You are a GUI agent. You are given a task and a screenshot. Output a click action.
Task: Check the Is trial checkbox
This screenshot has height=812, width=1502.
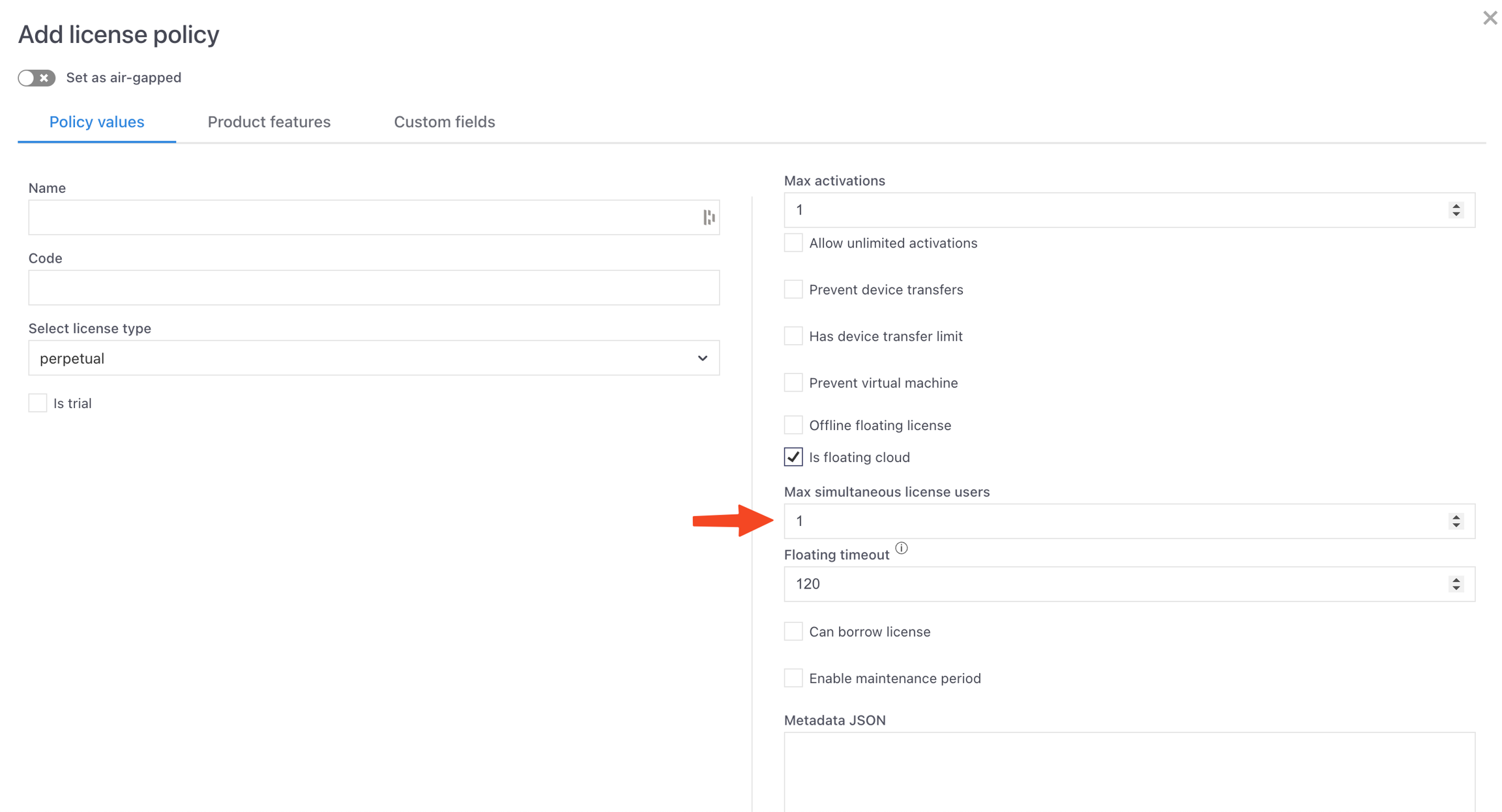pos(38,403)
